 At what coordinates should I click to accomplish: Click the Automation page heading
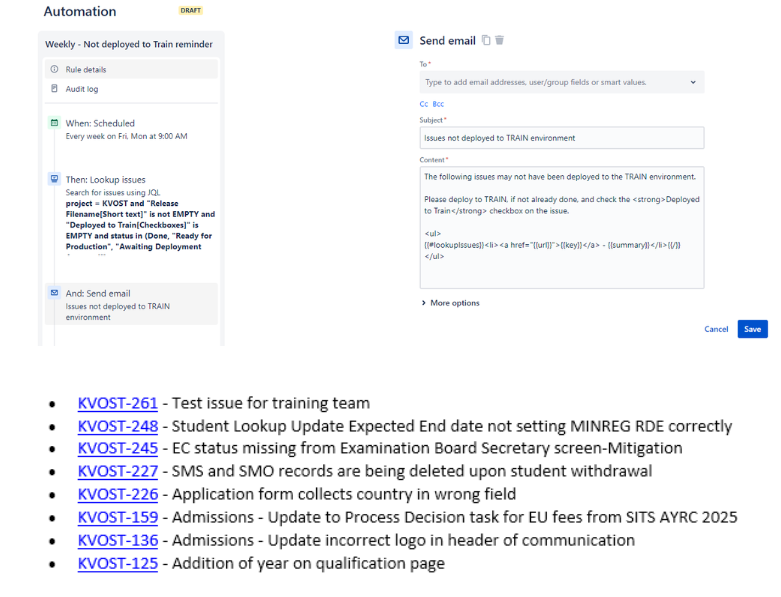[x=80, y=11]
